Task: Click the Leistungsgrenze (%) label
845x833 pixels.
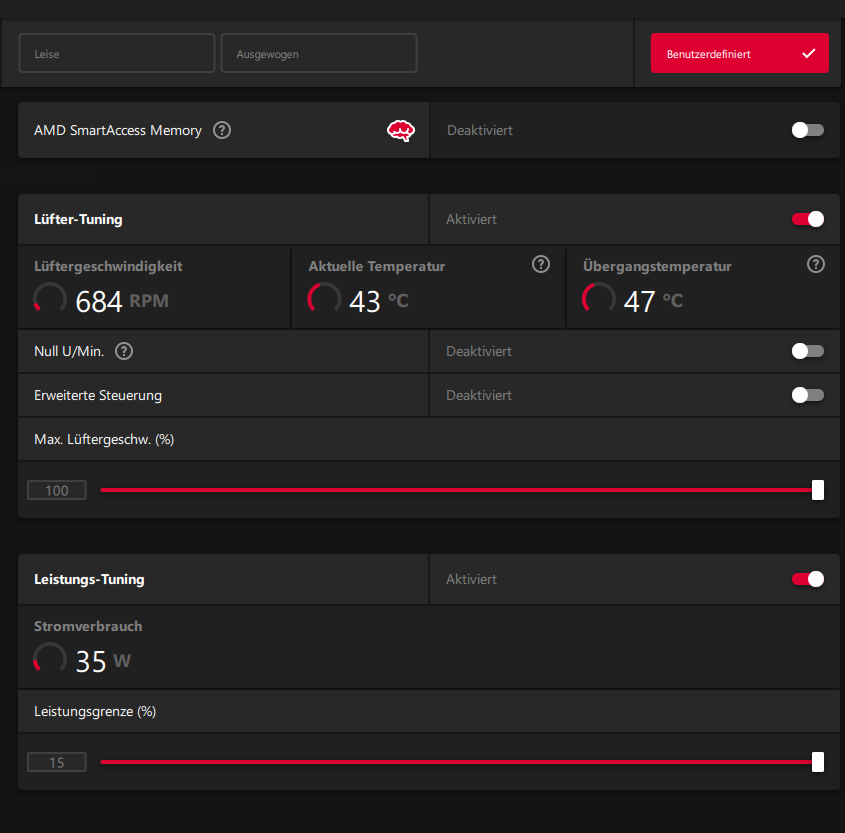Action: coord(95,712)
